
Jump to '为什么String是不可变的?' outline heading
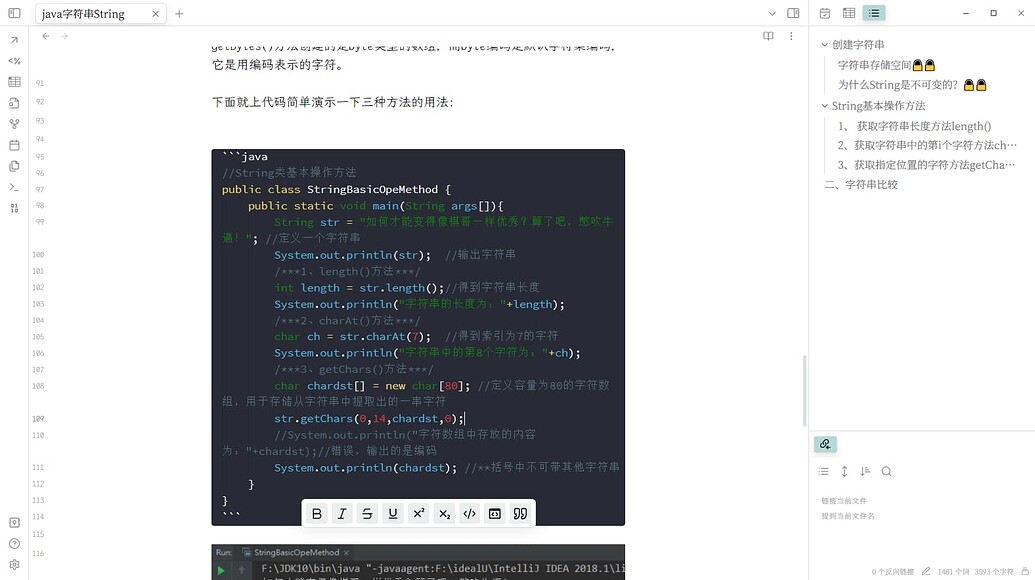coord(912,84)
